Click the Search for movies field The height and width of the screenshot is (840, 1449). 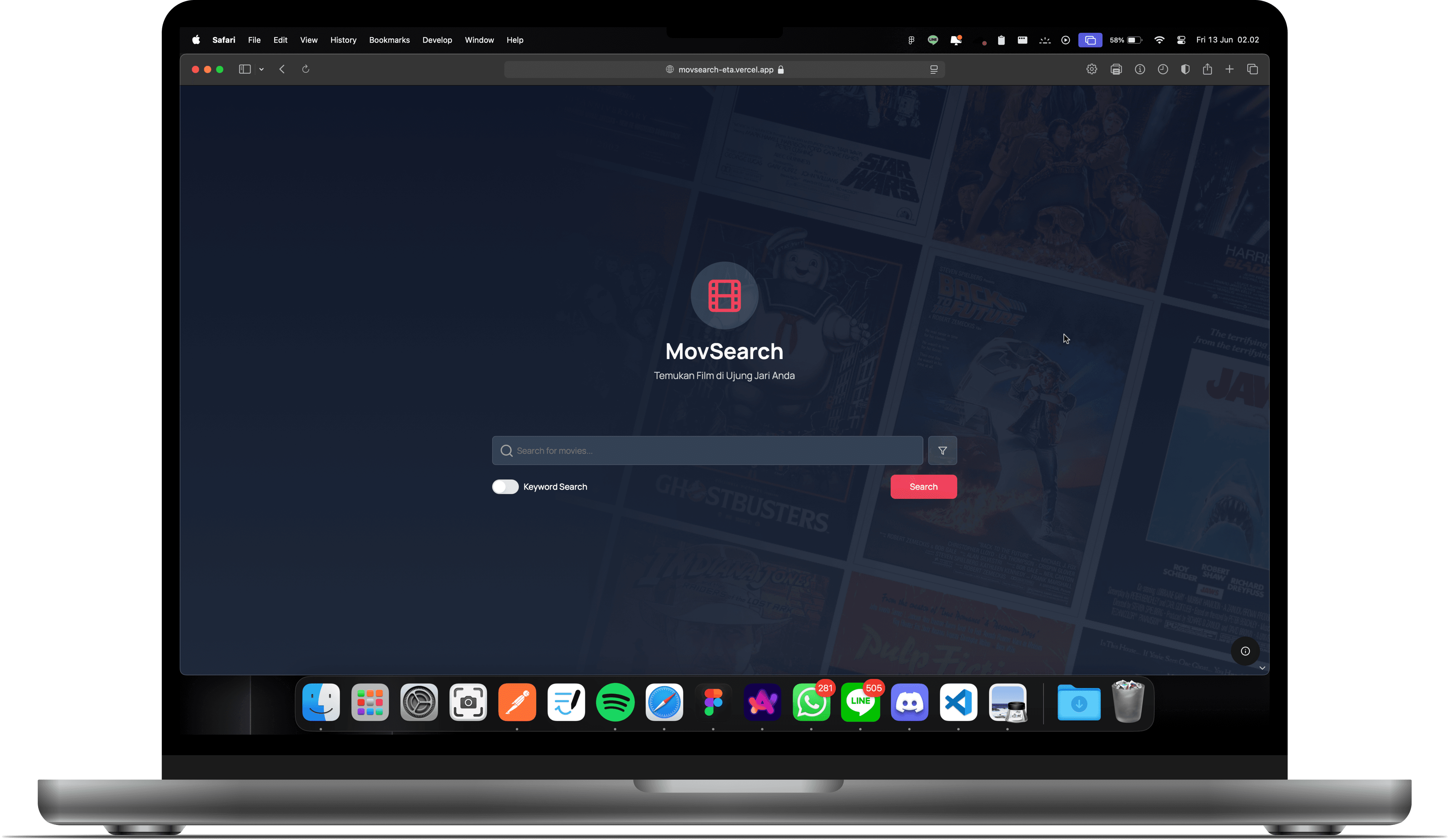[x=707, y=451]
